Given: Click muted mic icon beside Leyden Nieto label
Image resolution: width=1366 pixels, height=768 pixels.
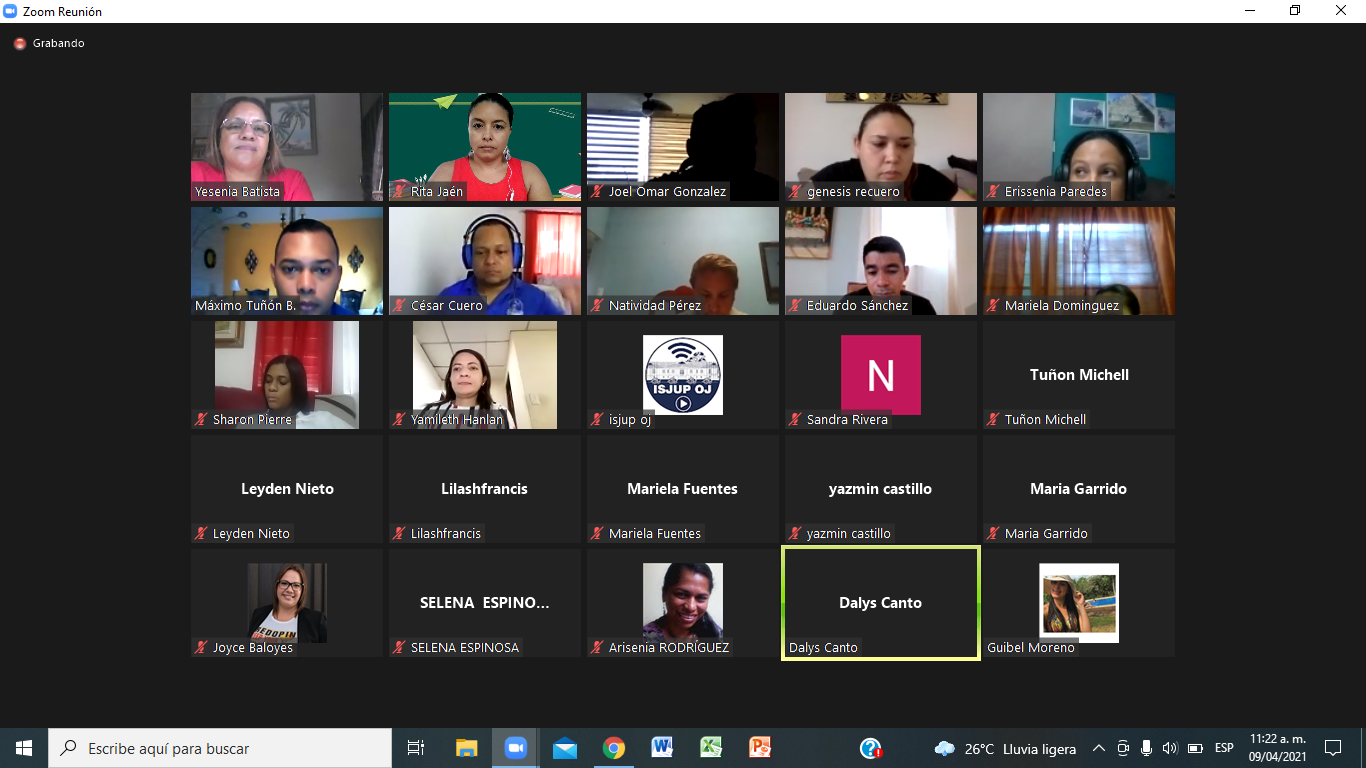Looking at the screenshot, I should pos(202,533).
